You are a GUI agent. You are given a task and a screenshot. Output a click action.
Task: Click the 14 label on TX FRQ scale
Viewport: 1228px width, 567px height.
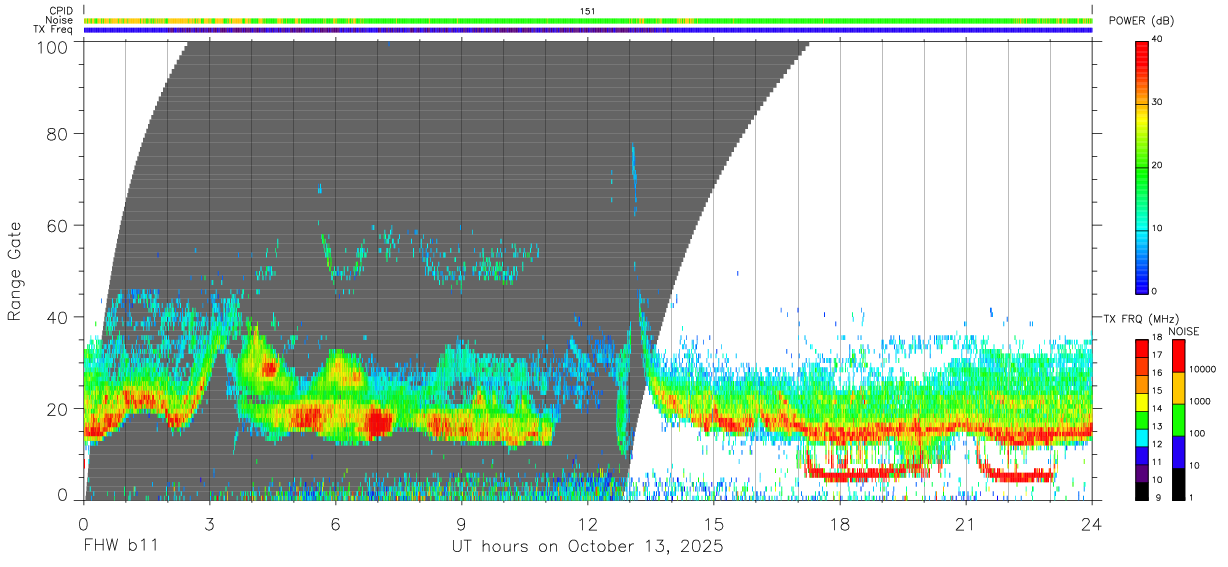(1157, 408)
